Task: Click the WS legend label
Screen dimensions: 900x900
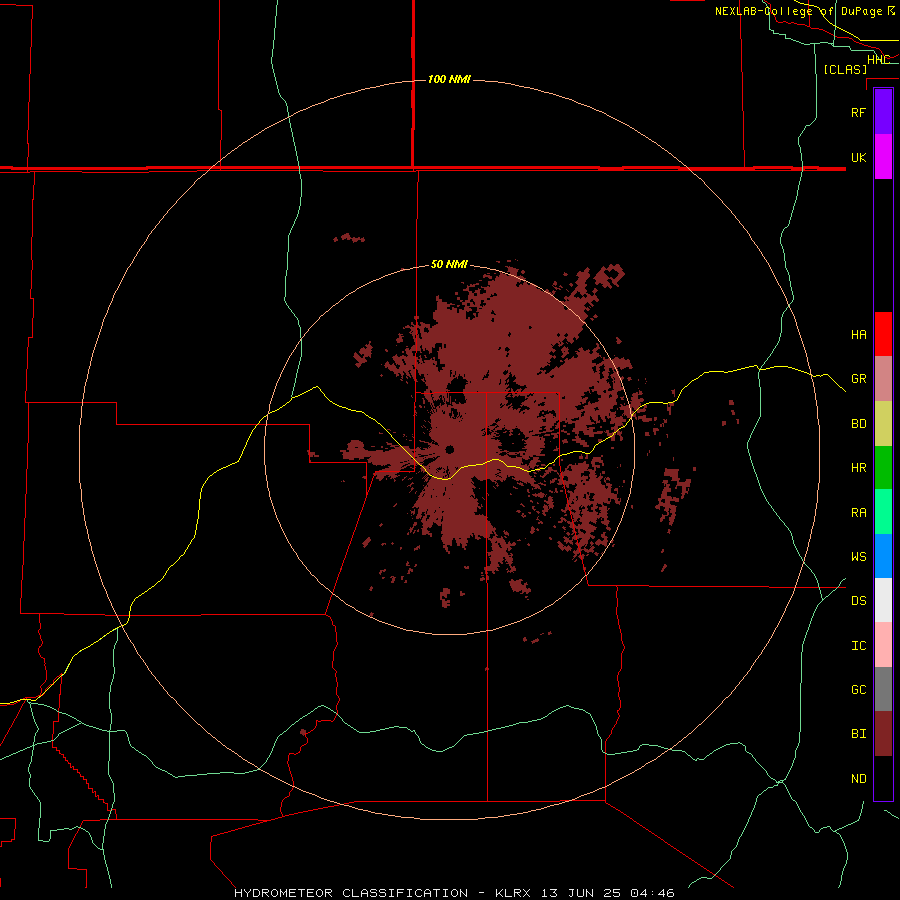Action: 858,557
